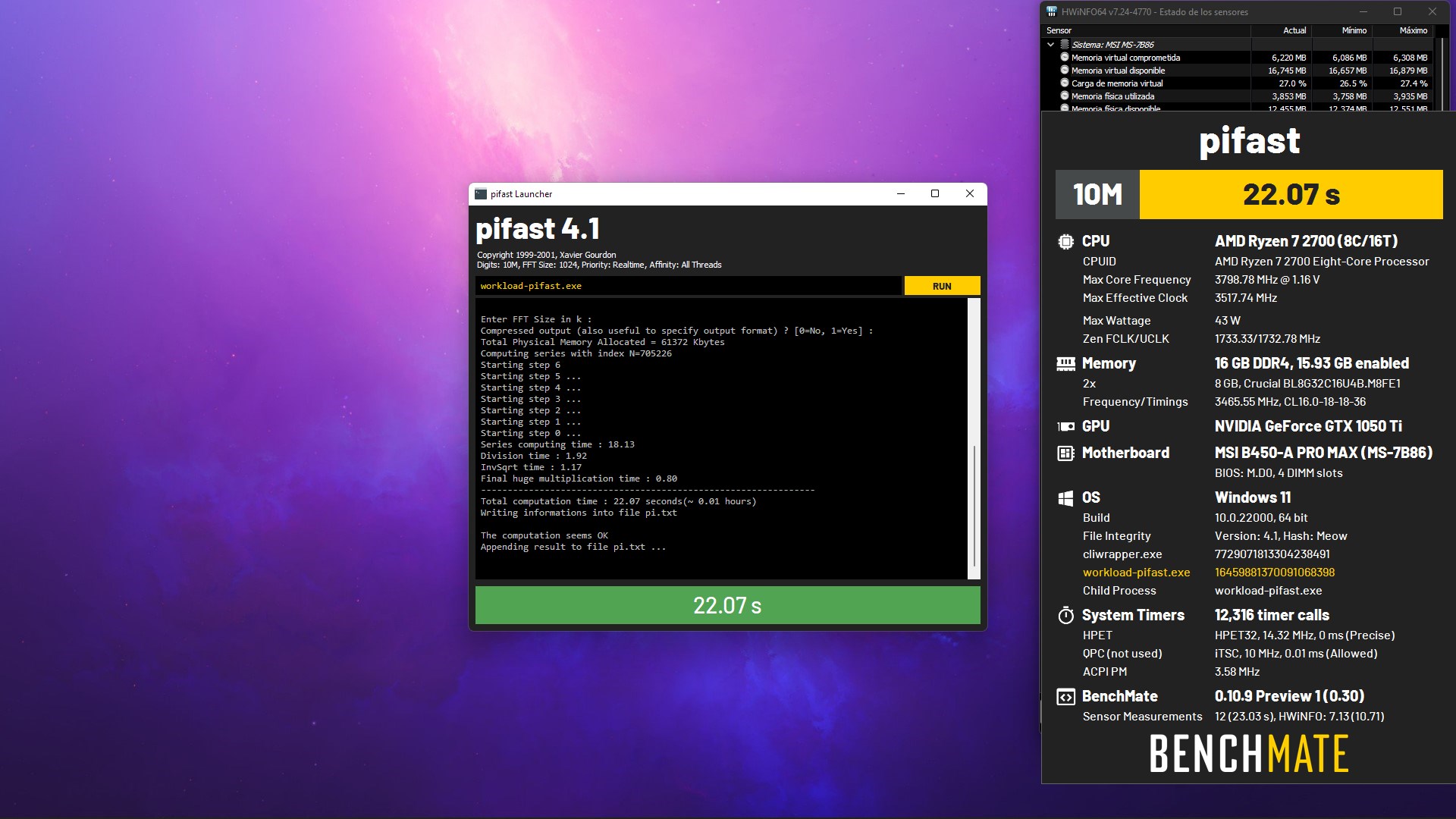
Task: Click the 6,220 MB actual value in HWiNFO
Action: click(1288, 58)
